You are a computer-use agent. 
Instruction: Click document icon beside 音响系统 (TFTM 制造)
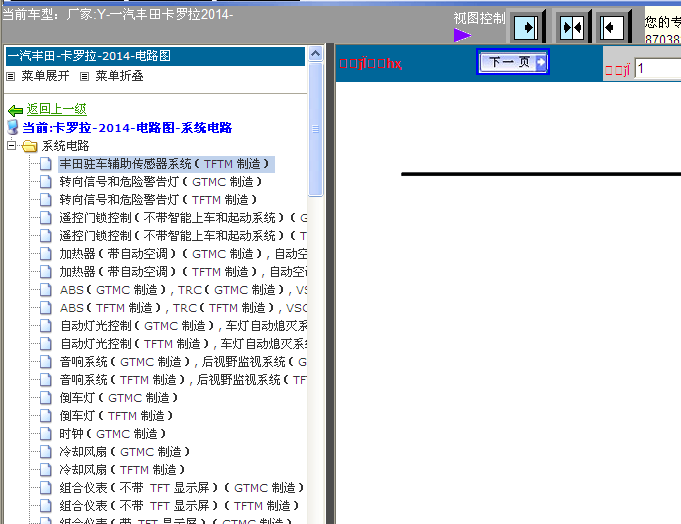point(46,380)
